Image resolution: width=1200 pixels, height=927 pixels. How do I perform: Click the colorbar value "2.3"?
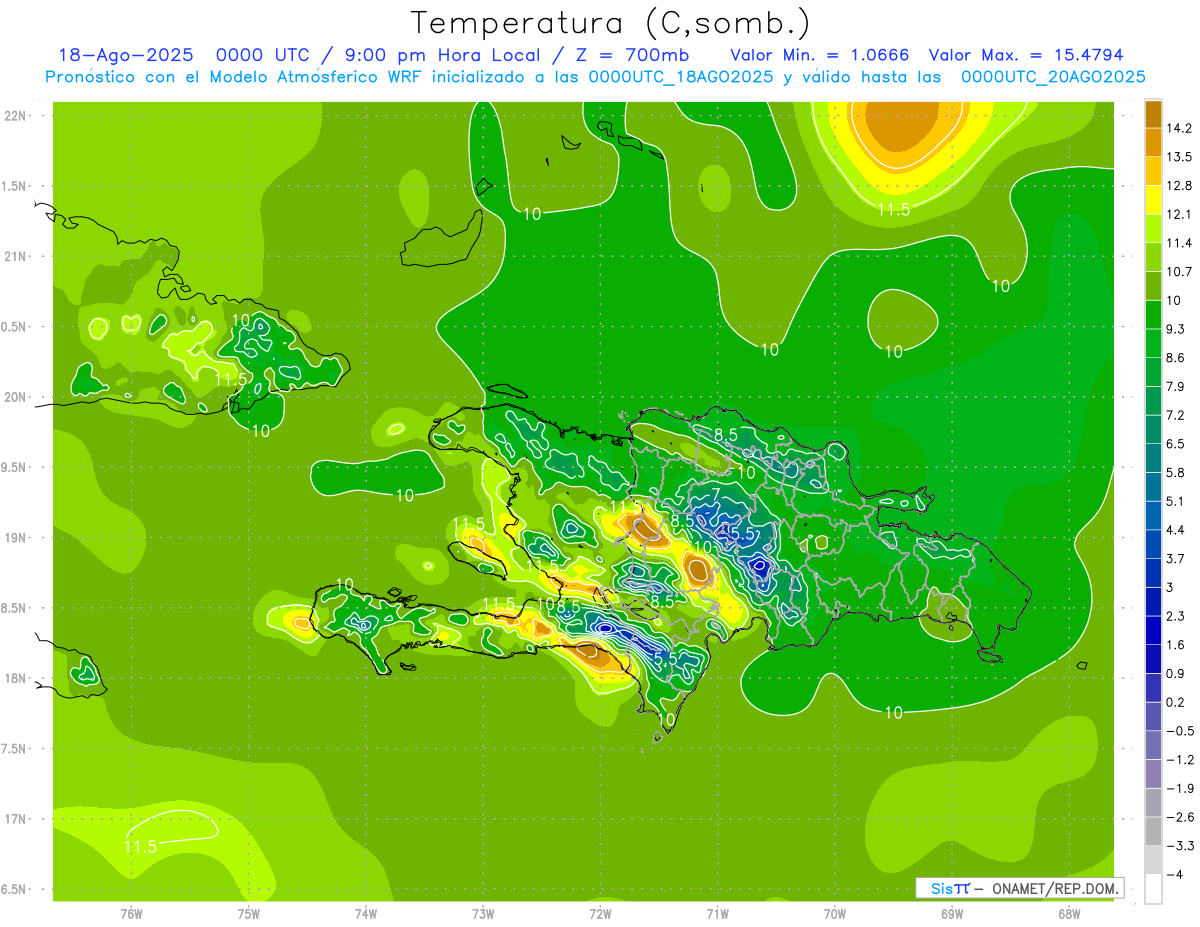[x=1176, y=615]
